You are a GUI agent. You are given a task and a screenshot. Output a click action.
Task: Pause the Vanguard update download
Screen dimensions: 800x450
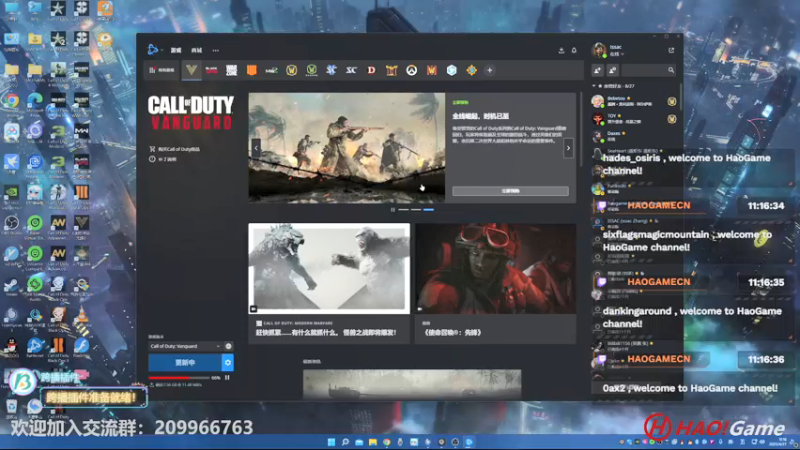(x=227, y=378)
